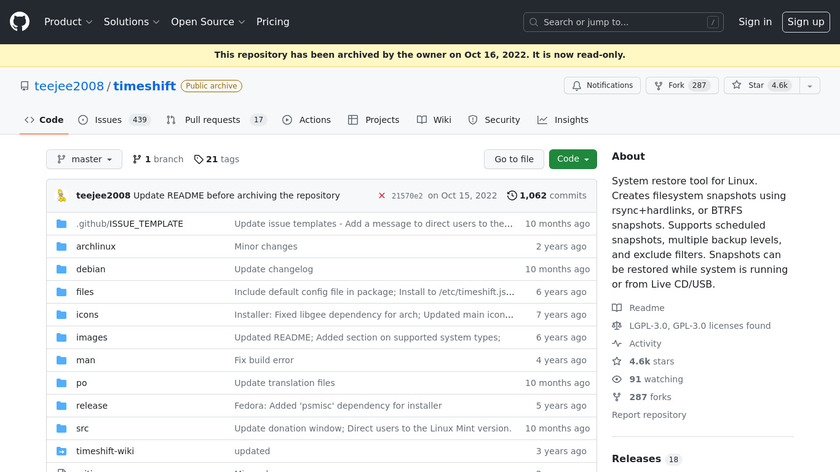840x472 pixels.
Task: Open the timeshift-wiki submodule
Action: pyautogui.click(x=105, y=451)
